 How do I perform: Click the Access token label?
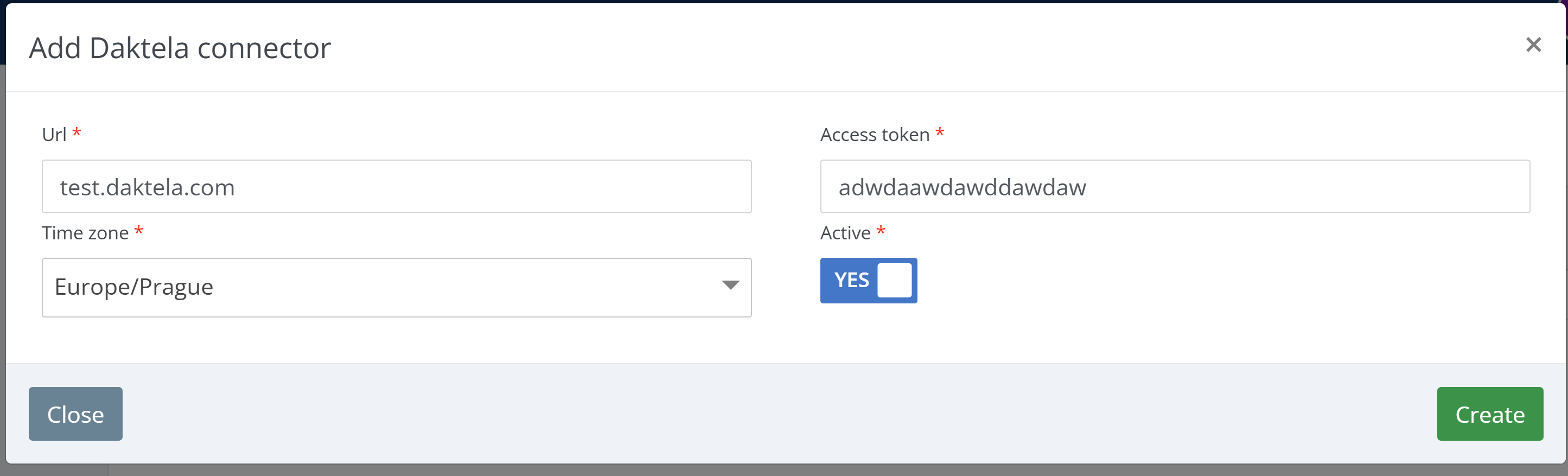tap(874, 135)
